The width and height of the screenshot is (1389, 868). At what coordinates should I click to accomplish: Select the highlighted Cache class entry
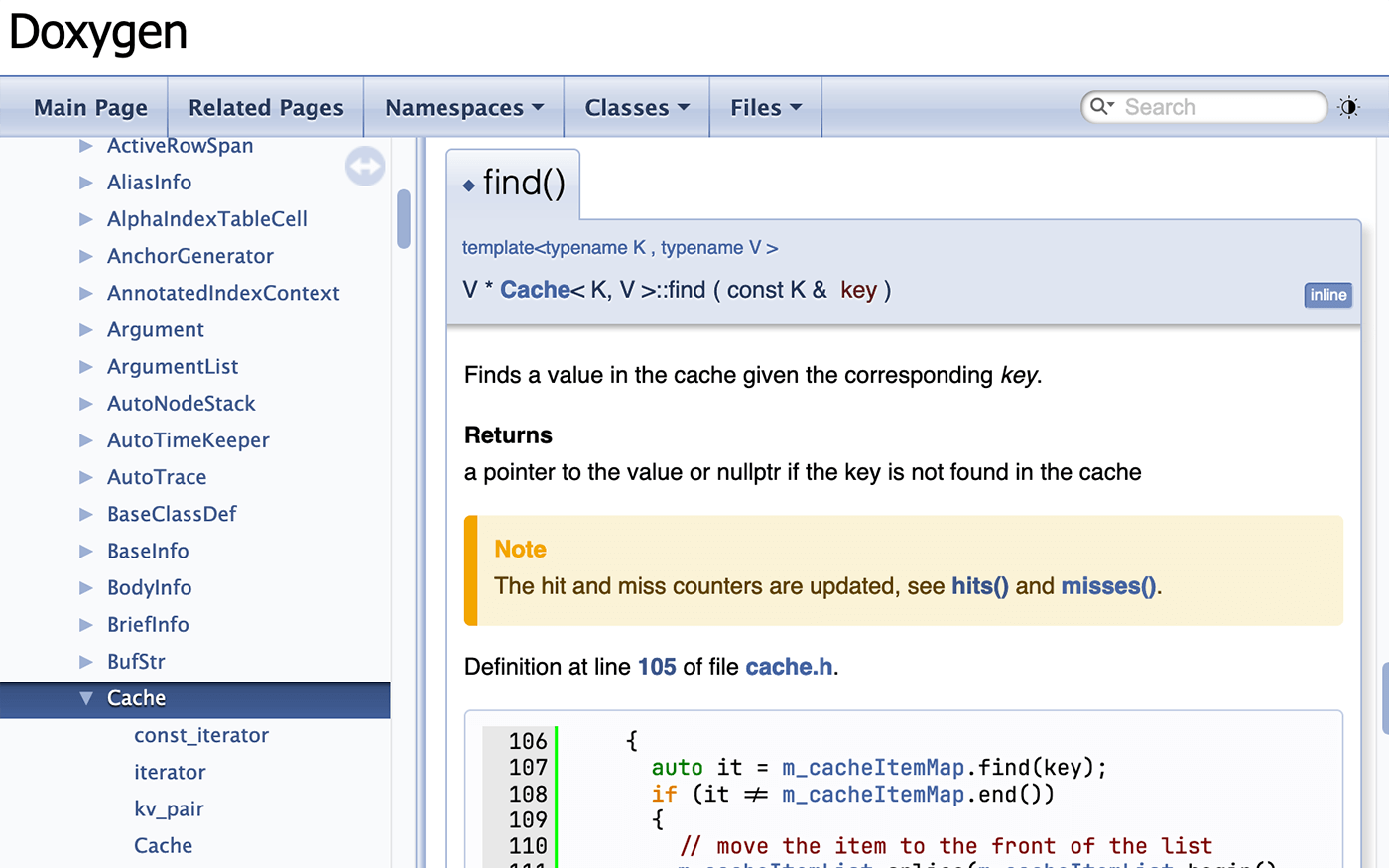pyautogui.click(x=136, y=698)
